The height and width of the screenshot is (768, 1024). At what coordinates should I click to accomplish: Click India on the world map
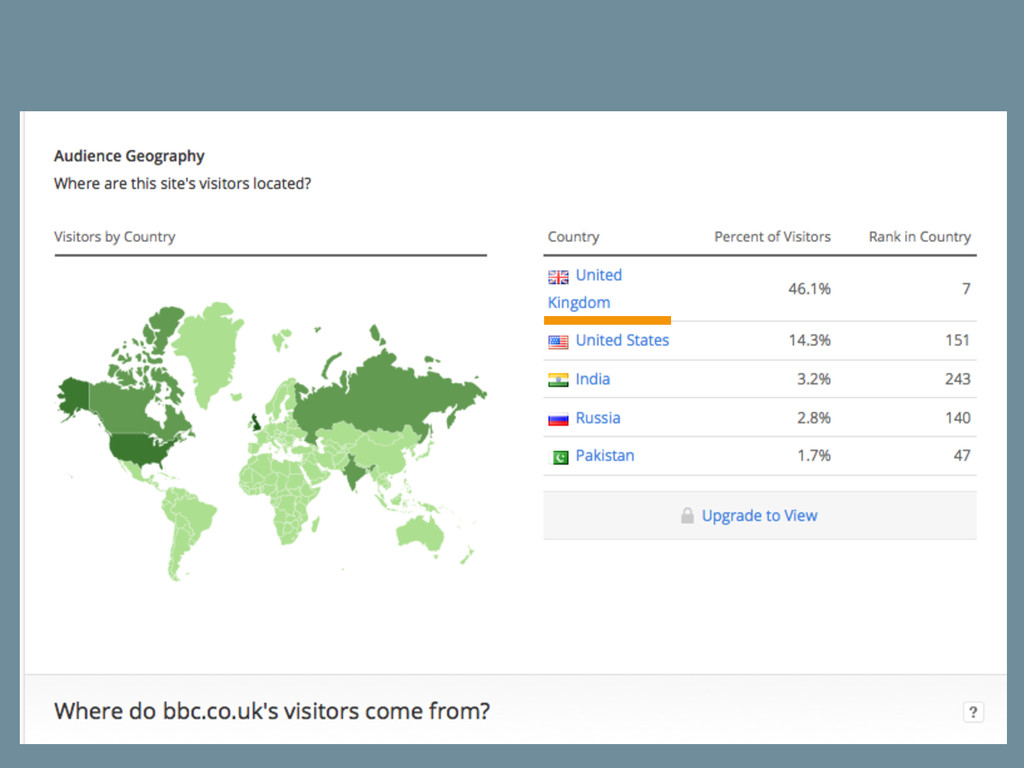click(x=353, y=472)
